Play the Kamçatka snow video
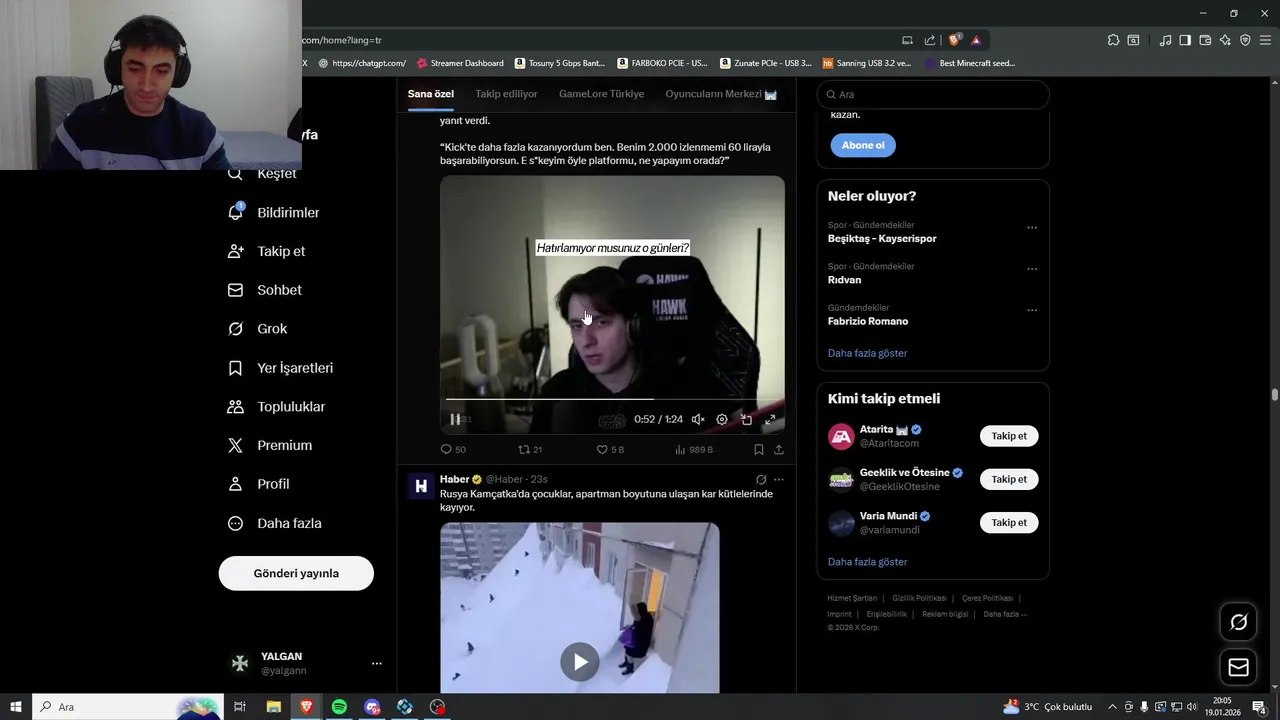 click(579, 661)
